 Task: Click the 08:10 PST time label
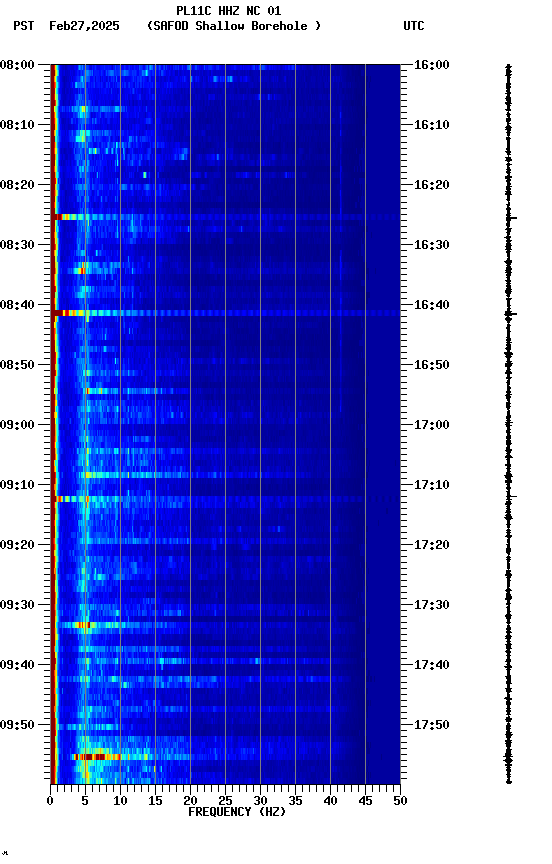pos(17,125)
